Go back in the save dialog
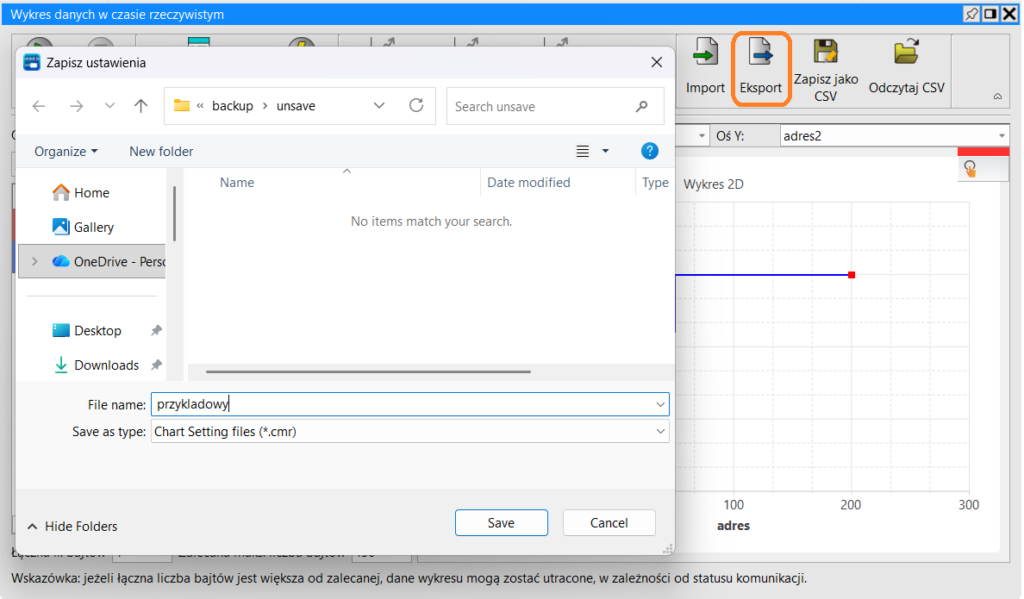Image resolution: width=1024 pixels, height=599 pixels. tap(39, 106)
